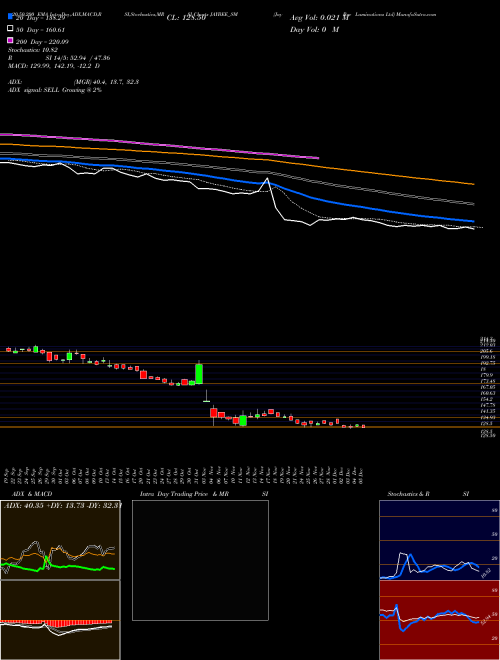Click the red MACD histogram bars

coord(56,623)
